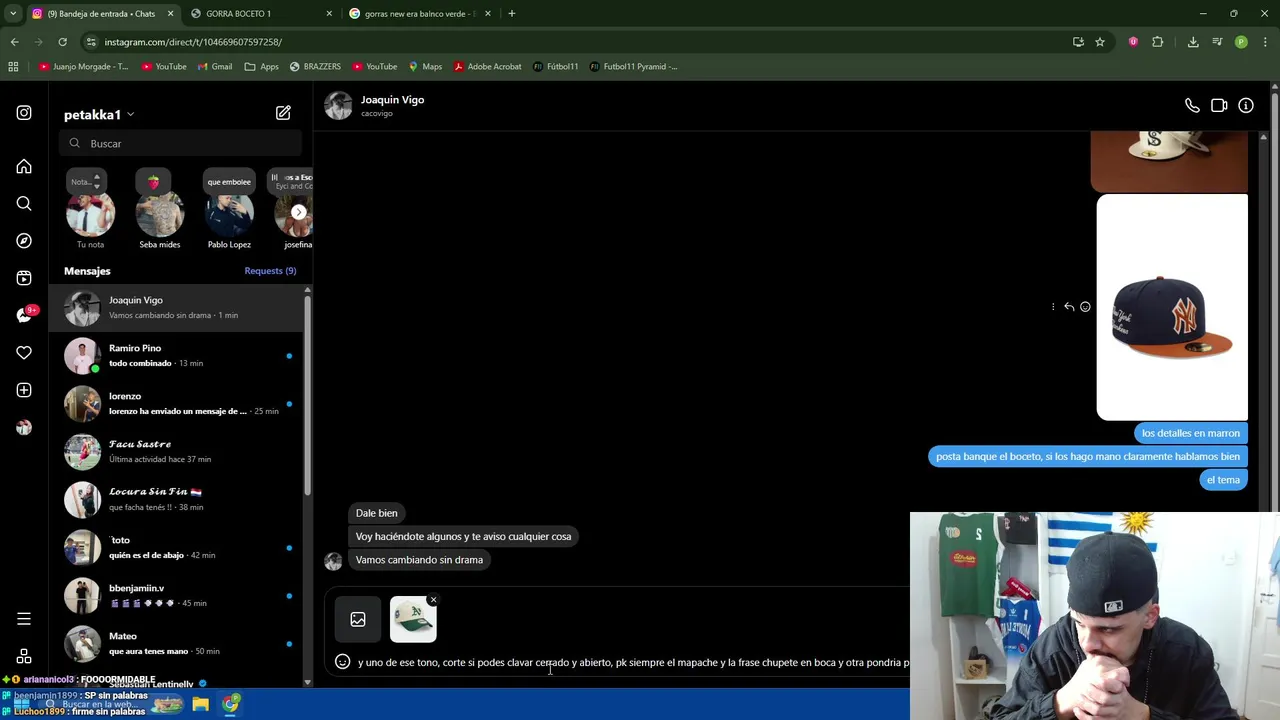Switch to the GORRA BOCETO 1 tab
The height and width of the screenshot is (720, 1280).
[260, 13]
